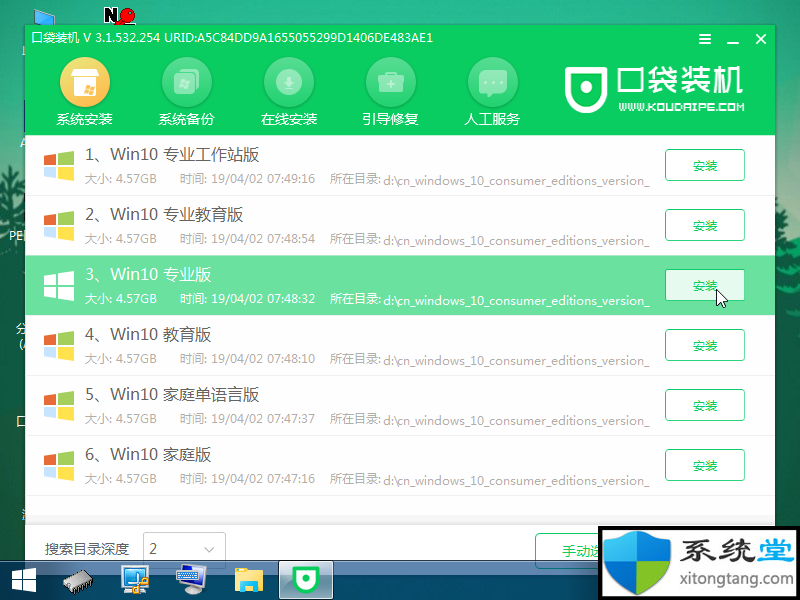The height and width of the screenshot is (600, 800).
Task: Click the time '19/04/02 07:47:16'
Action: coord(263,479)
